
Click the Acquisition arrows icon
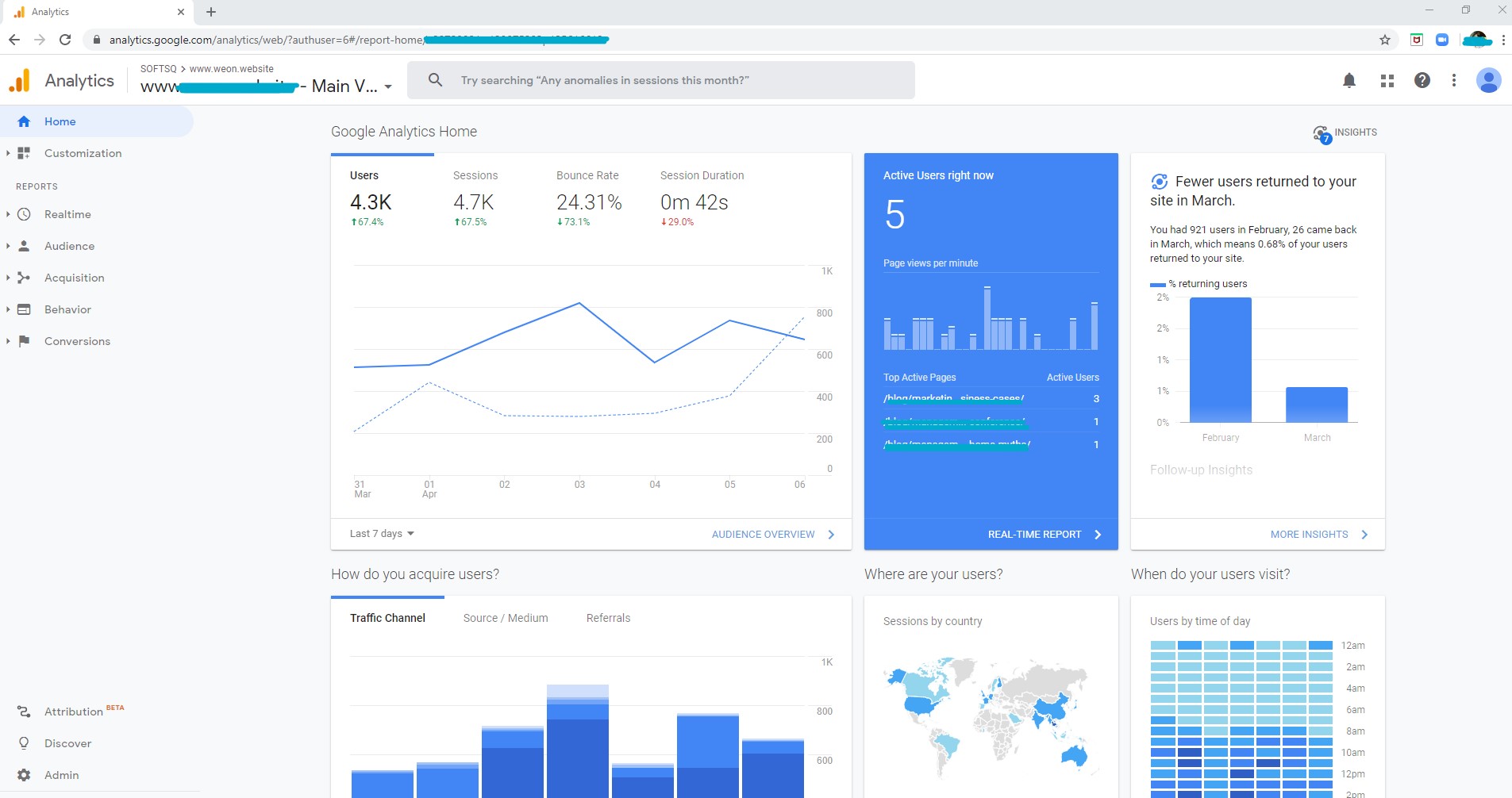coord(24,278)
